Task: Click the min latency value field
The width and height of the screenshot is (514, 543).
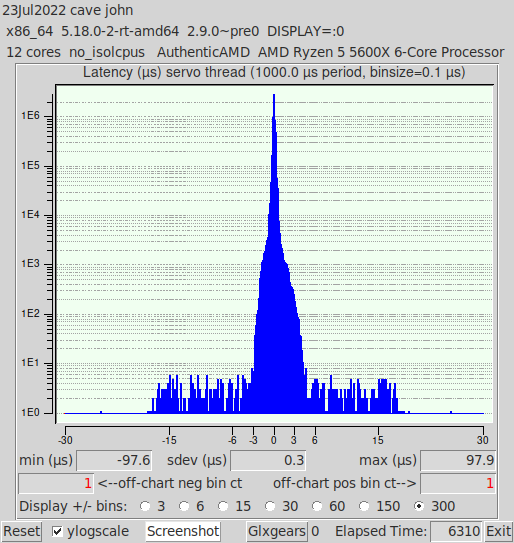Action: [114, 461]
